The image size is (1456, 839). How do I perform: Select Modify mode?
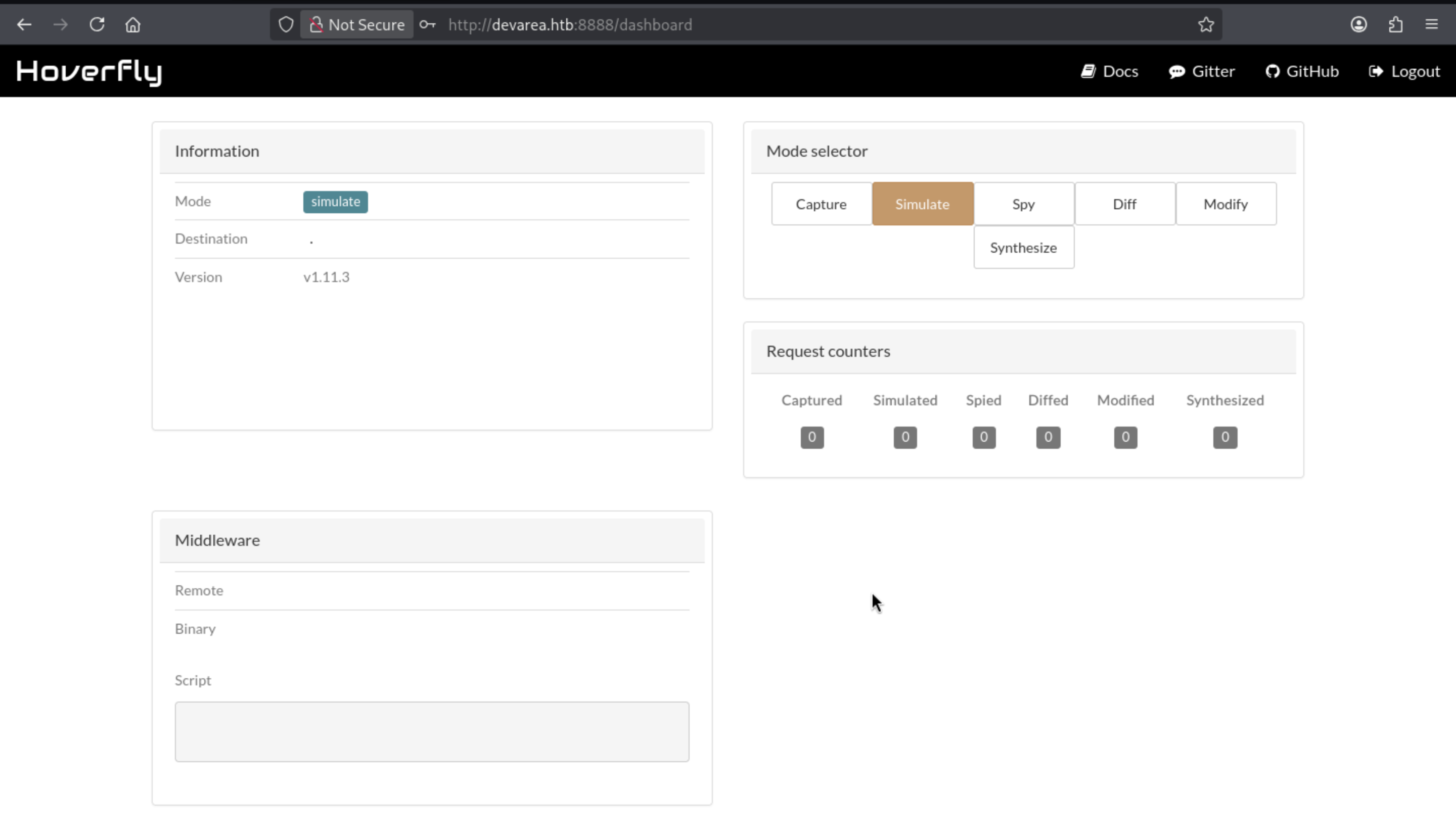pyautogui.click(x=1225, y=204)
